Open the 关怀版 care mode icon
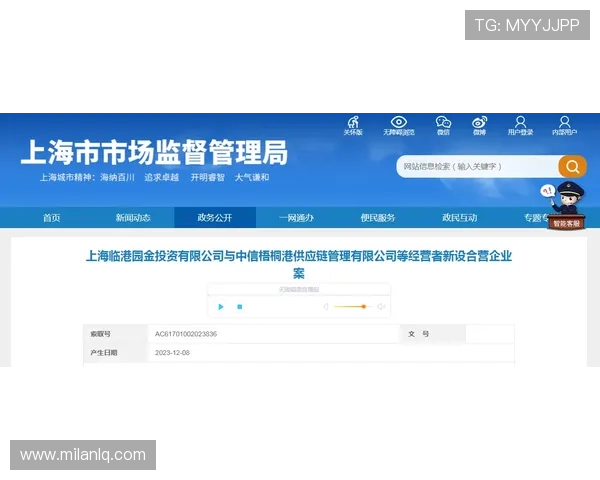Image resolution: width=600 pixels, height=480 pixels. tap(353, 126)
